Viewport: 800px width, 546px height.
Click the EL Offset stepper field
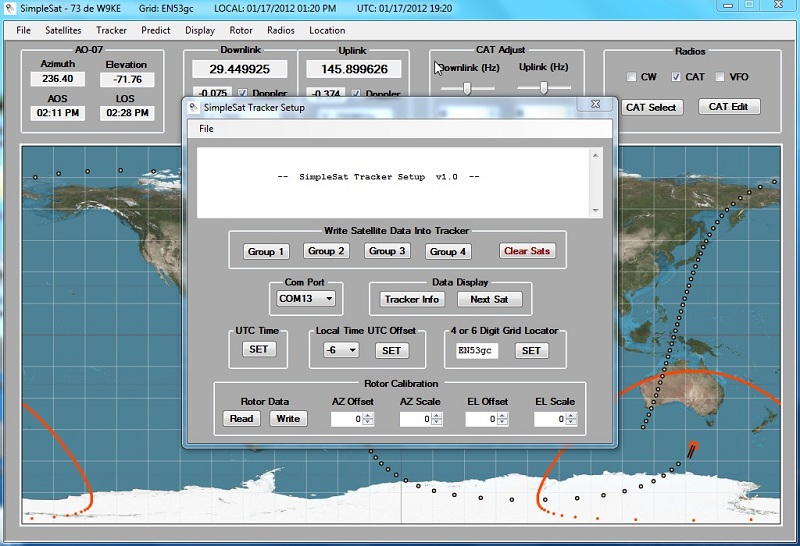487,419
